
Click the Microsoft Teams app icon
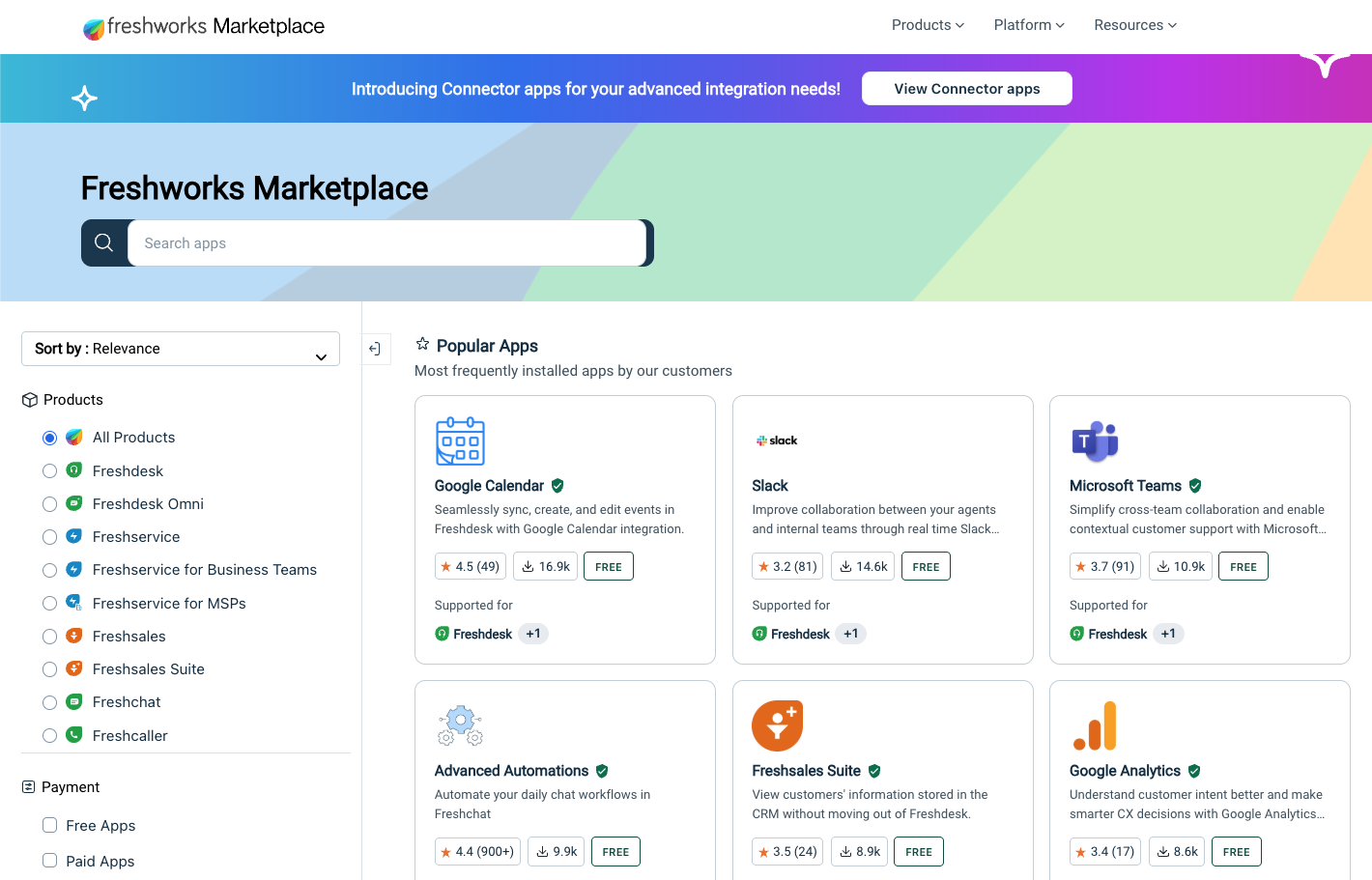point(1095,441)
